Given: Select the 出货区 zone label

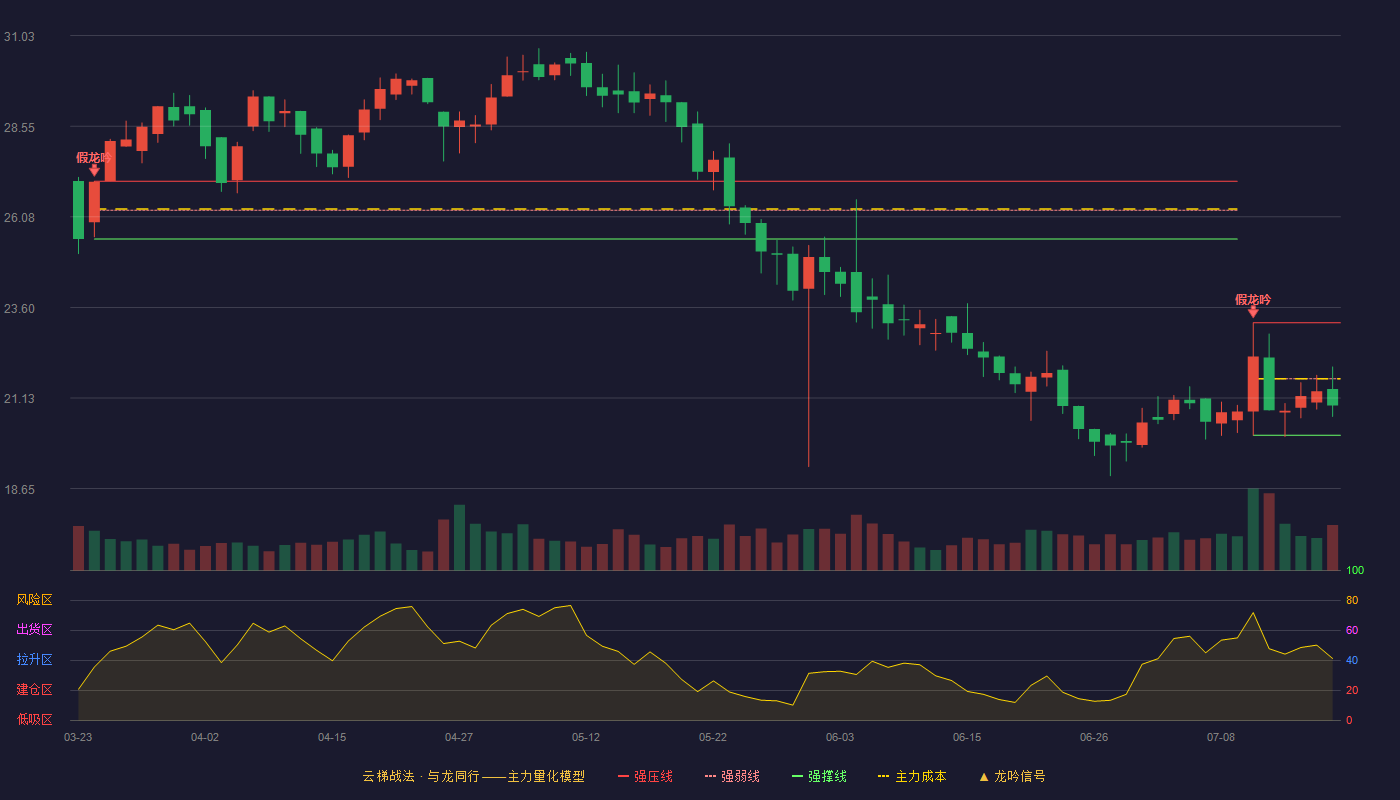Looking at the screenshot, I should [x=34, y=630].
